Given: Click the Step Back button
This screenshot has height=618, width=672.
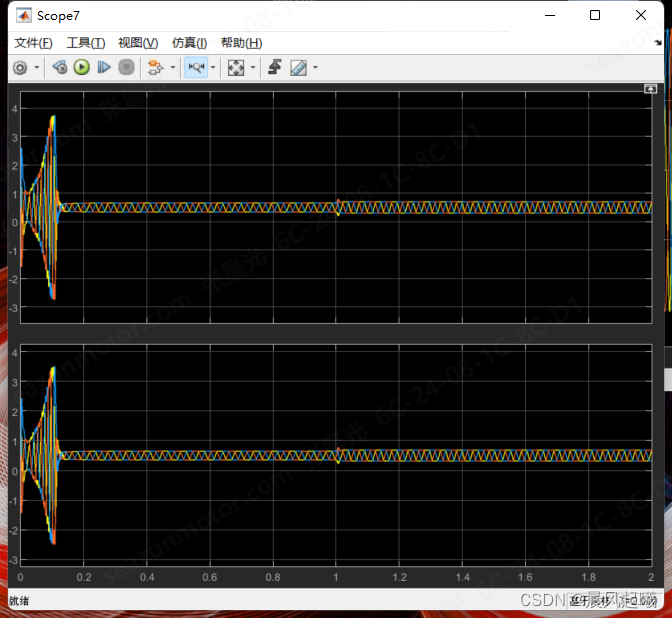Looking at the screenshot, I should (60, 67).
